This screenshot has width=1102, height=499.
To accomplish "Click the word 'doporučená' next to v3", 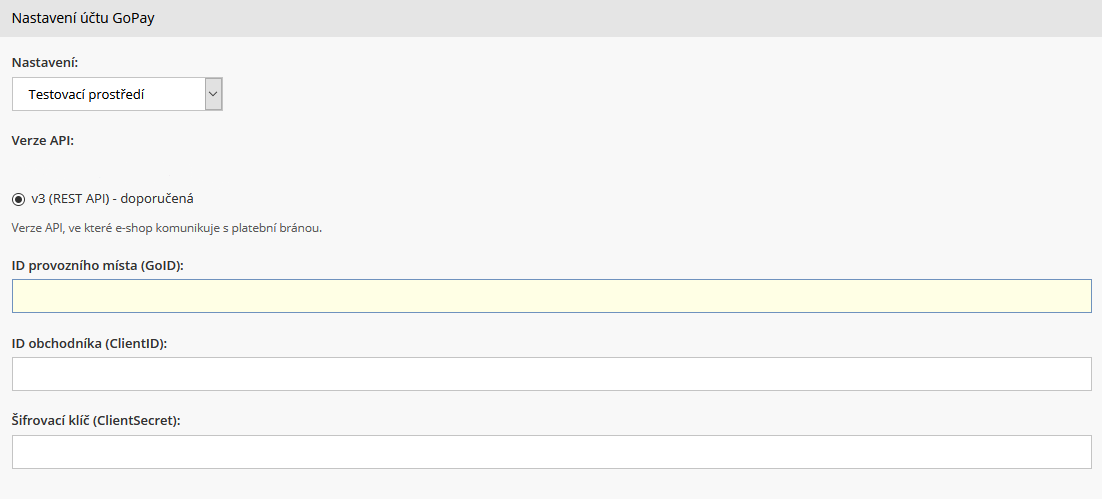I will click(162, 199).
